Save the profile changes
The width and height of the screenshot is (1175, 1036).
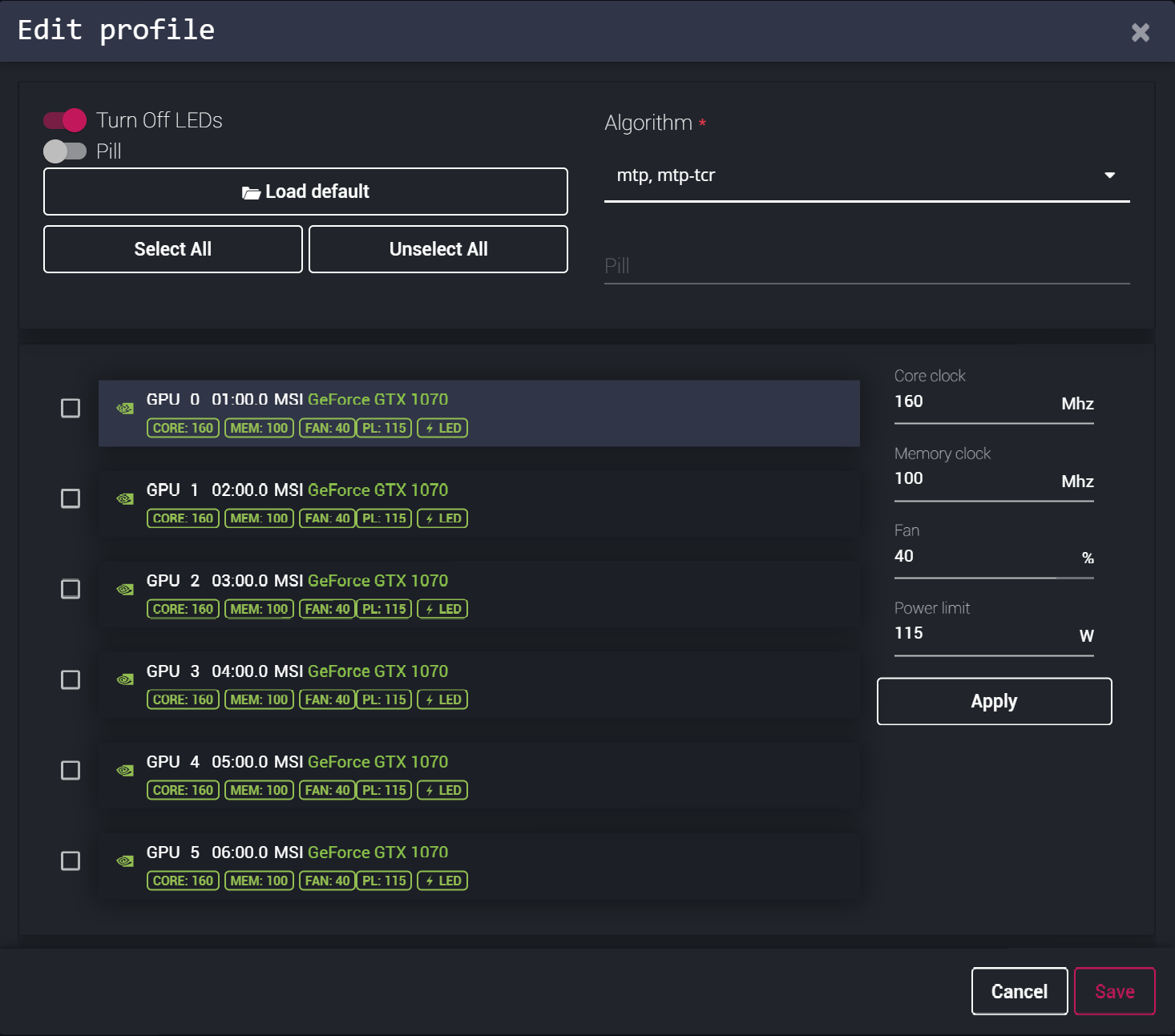pyautogui.click(x=1114, y=992)
